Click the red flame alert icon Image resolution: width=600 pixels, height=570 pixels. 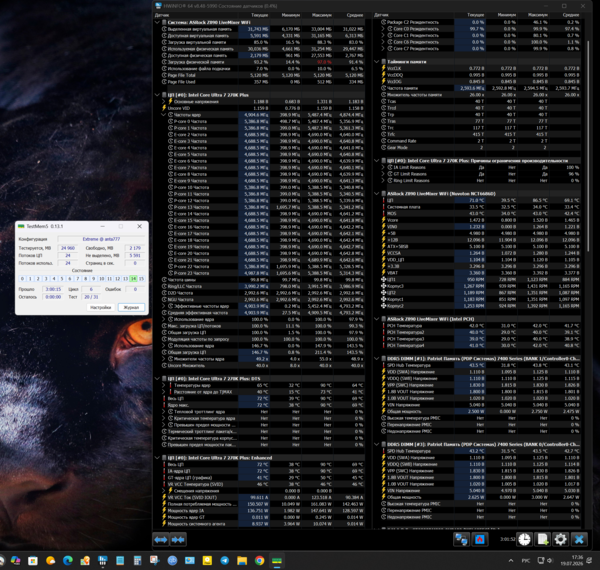[x=479, y=540]
